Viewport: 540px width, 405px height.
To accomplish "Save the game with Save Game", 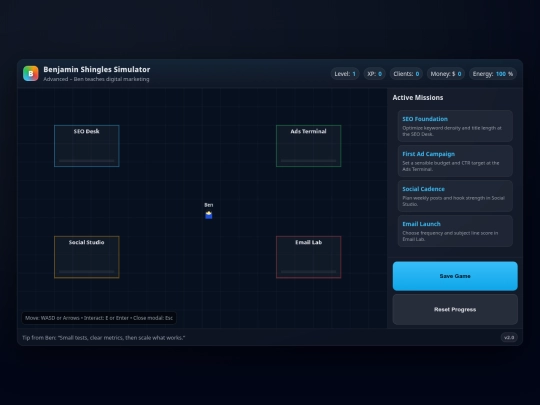I will [x=455, y=276].
